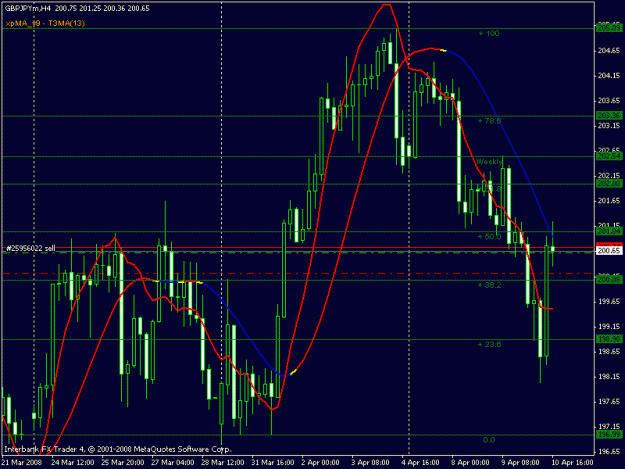Click the 2 Apr 00:00 time label
Viewport: 625px width, 469px height.
pyautogui.click(x=320, y=463)
